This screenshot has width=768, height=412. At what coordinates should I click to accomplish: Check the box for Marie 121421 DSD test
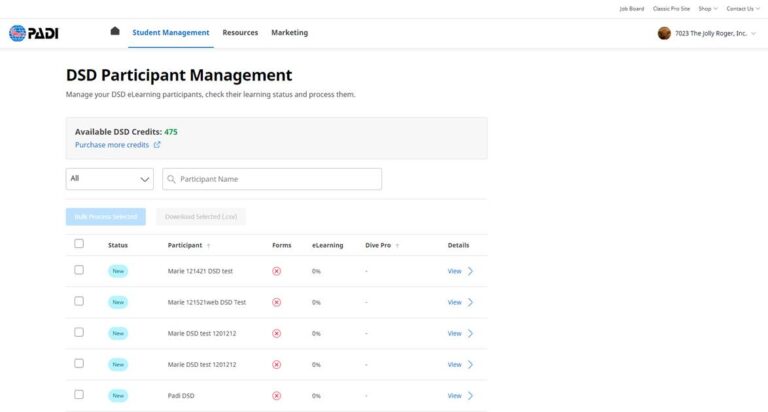[x=79, y=270]
